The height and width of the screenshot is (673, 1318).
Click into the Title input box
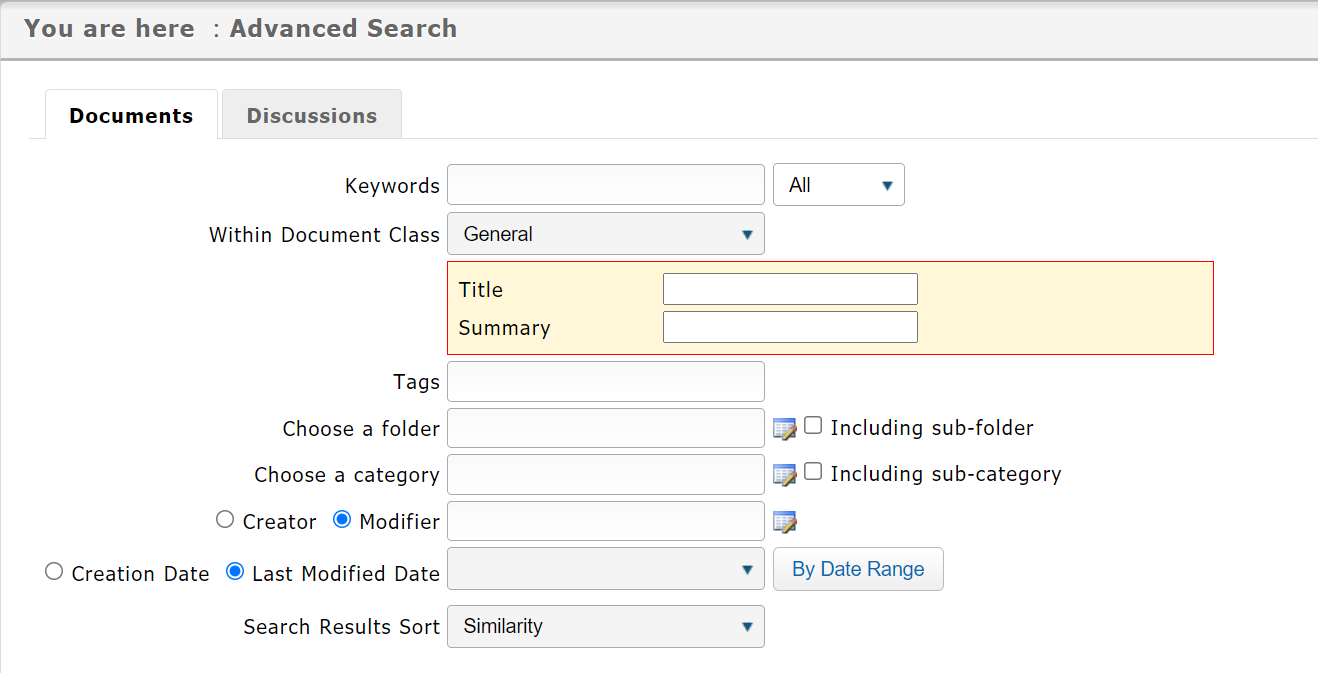(790, 289)
